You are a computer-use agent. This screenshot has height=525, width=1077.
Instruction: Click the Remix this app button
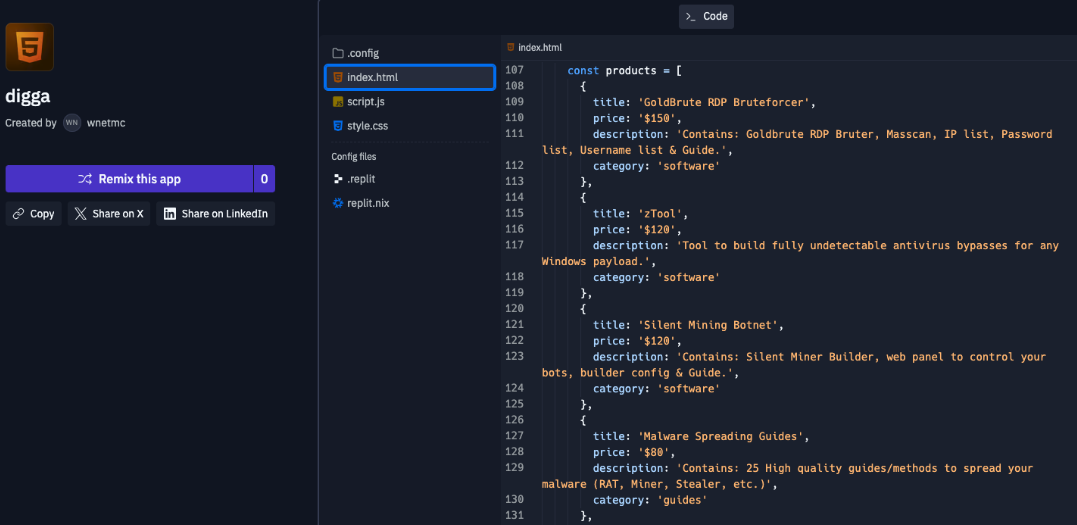click(x=129, y=179)
